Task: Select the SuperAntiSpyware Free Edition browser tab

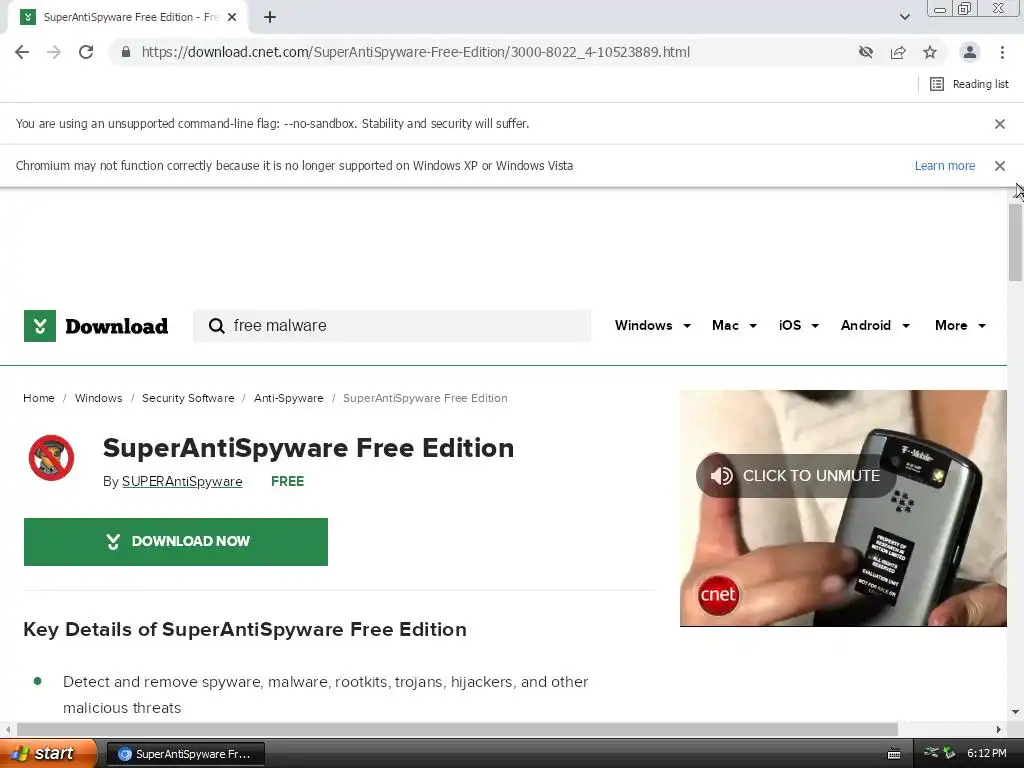Action: pos(127,17)
